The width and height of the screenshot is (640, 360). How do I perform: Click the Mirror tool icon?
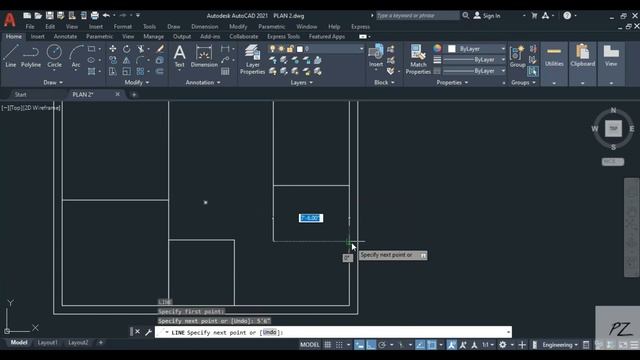[x=127, y=60]
